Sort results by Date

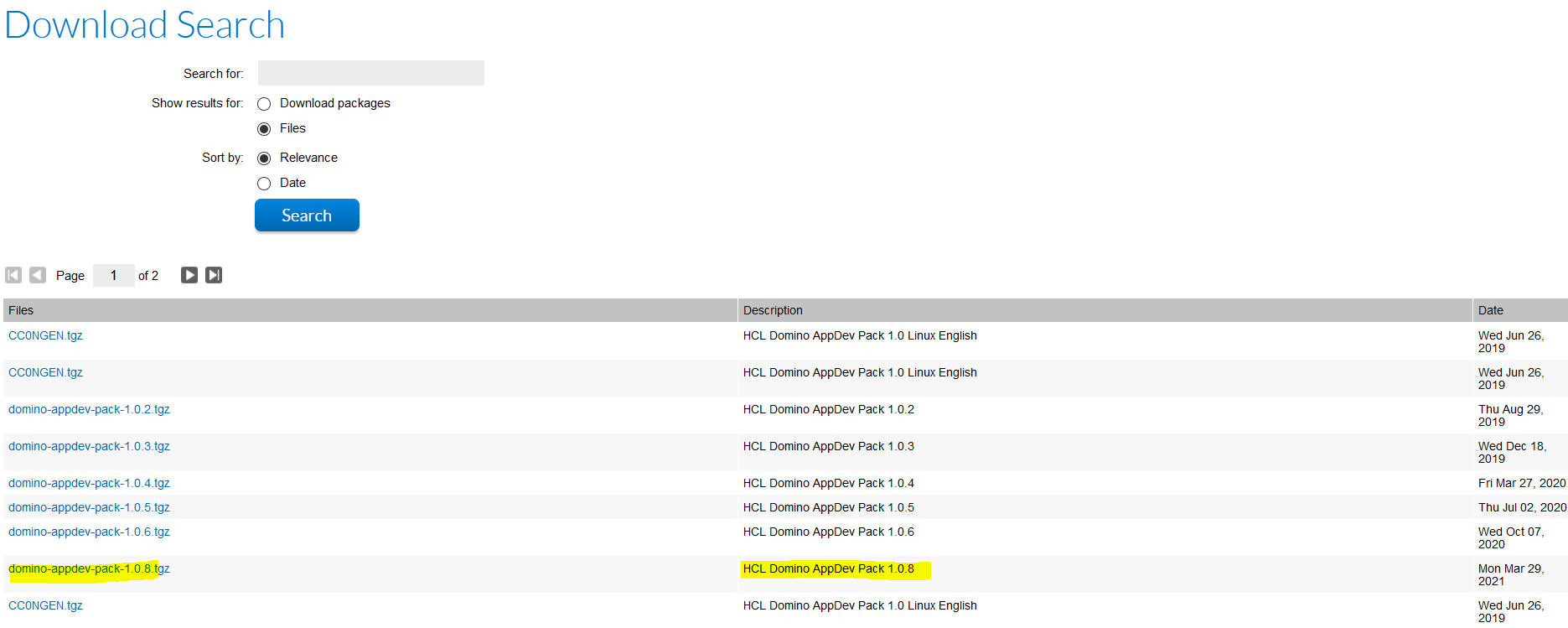264,184
